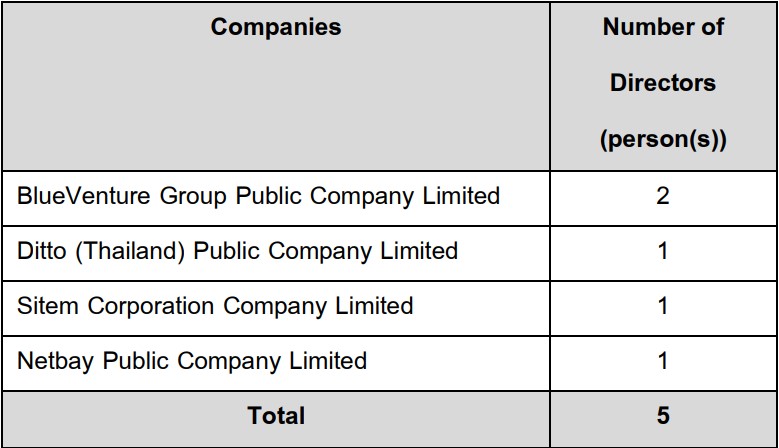Select Netbay Public Company Limited cell
Screen dimensions: 779x448
pyautogui.click(x=276, y=364)
